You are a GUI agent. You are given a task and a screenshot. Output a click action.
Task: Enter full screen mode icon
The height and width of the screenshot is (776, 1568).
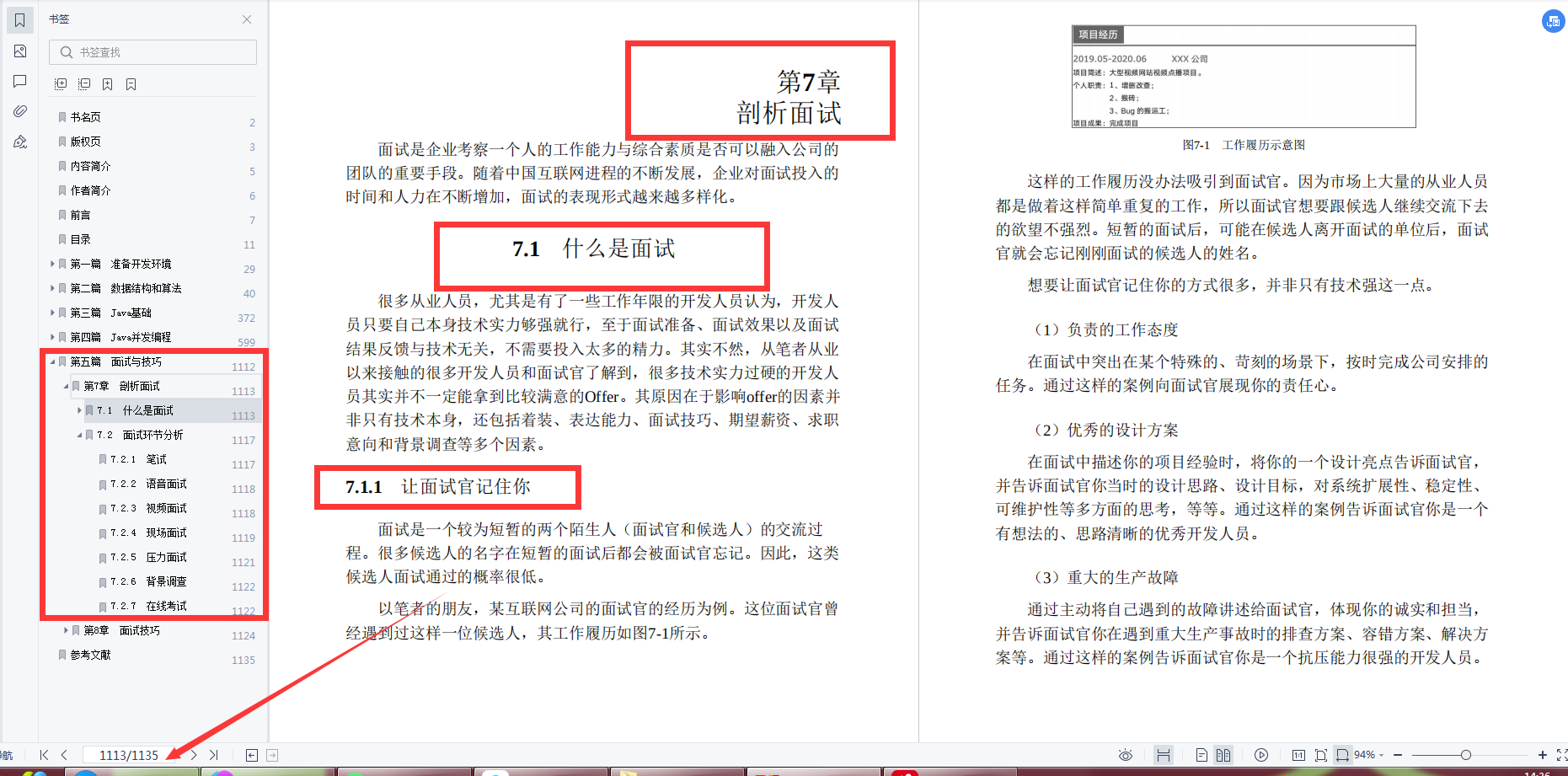[1562, 755]
